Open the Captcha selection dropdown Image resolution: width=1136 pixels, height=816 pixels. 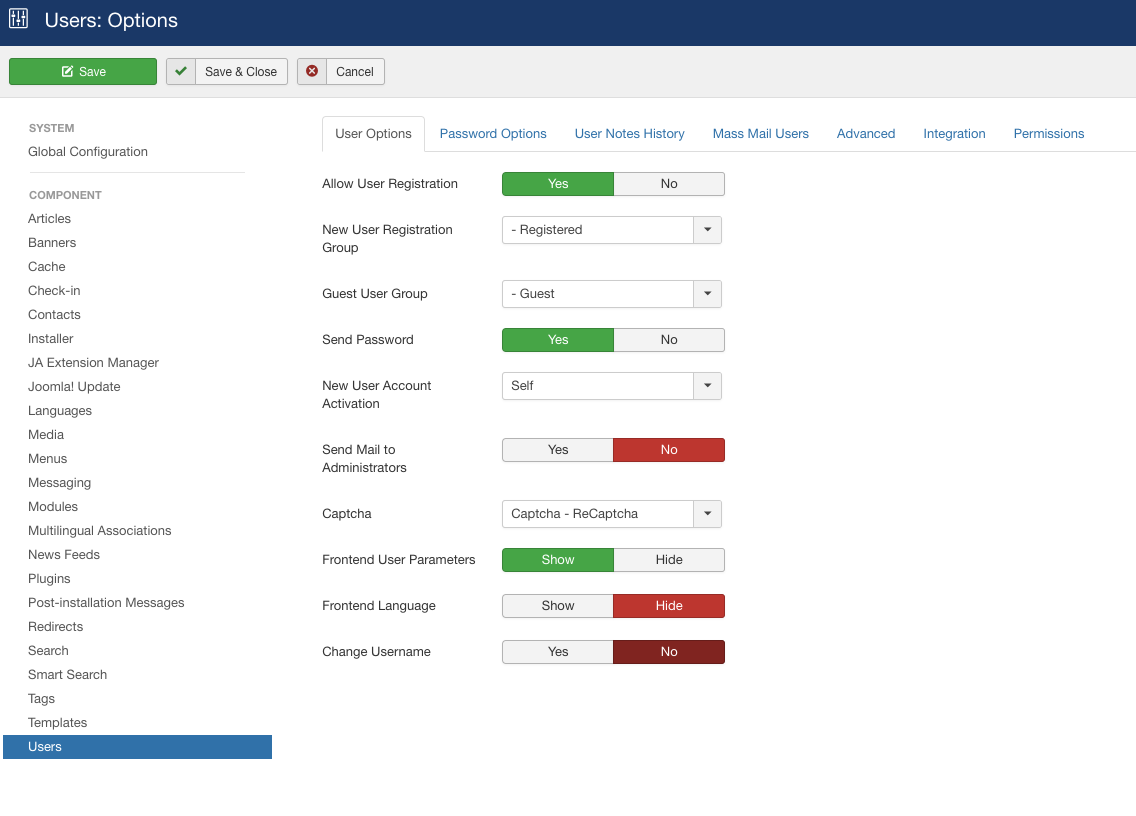point(611,514)
